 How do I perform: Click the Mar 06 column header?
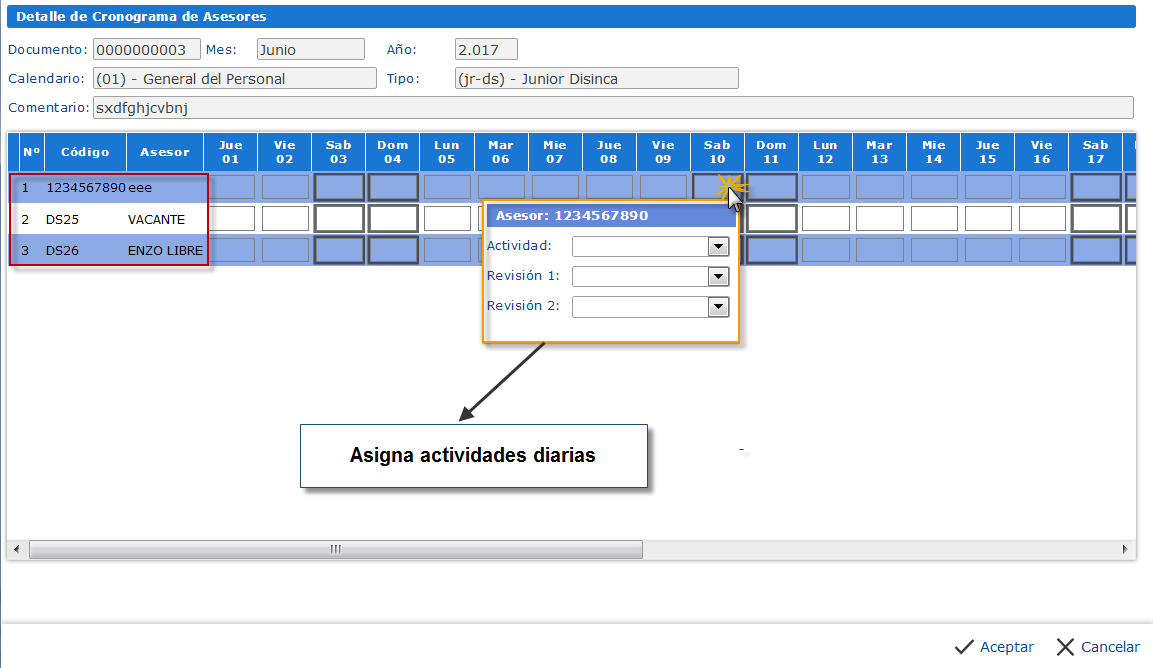501,152
